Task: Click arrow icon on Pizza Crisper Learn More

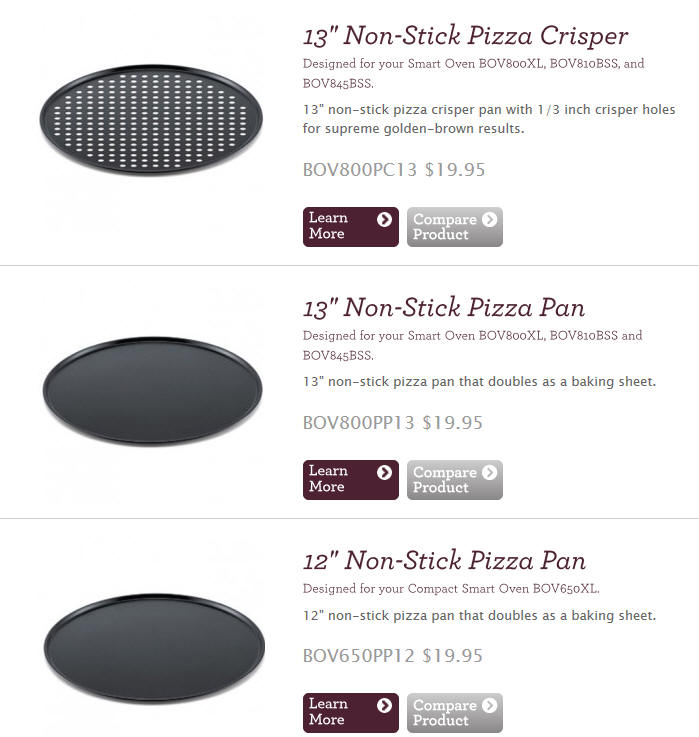Action: pyautogui.click(x=384, y=219)
